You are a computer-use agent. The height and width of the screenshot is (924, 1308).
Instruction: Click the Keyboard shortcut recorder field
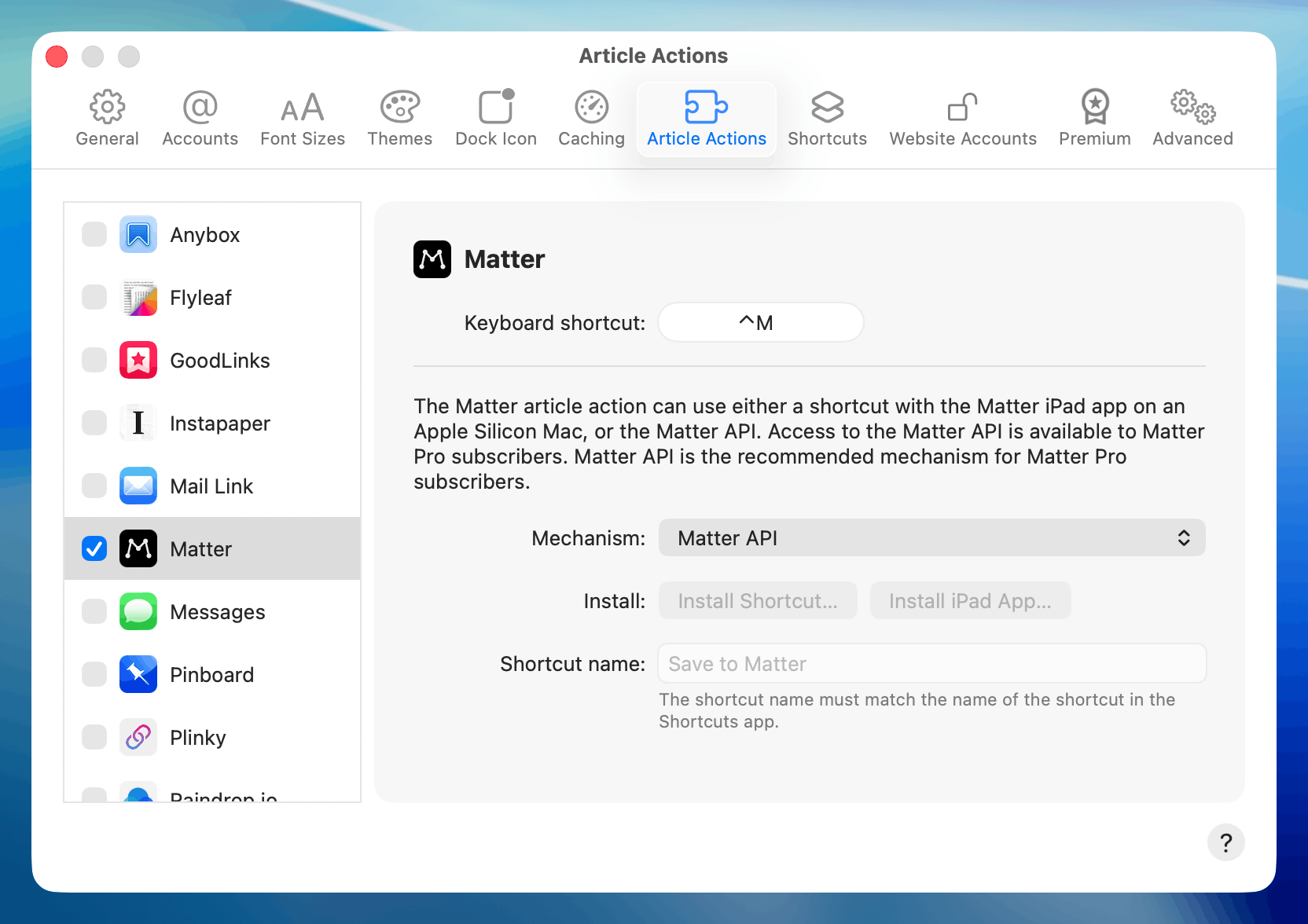click(760, 322)
